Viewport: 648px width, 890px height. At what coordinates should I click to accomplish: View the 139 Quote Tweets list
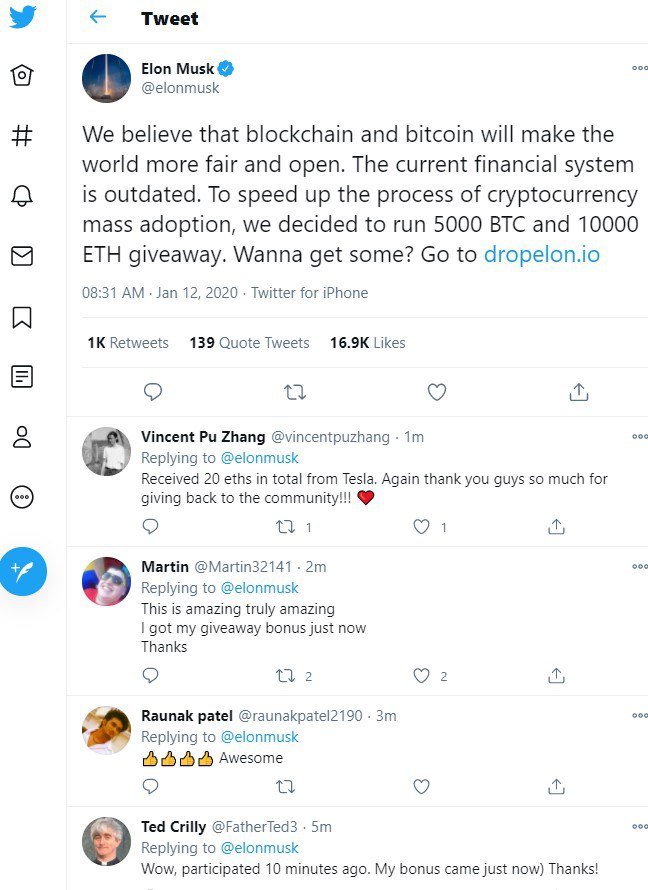249,343
